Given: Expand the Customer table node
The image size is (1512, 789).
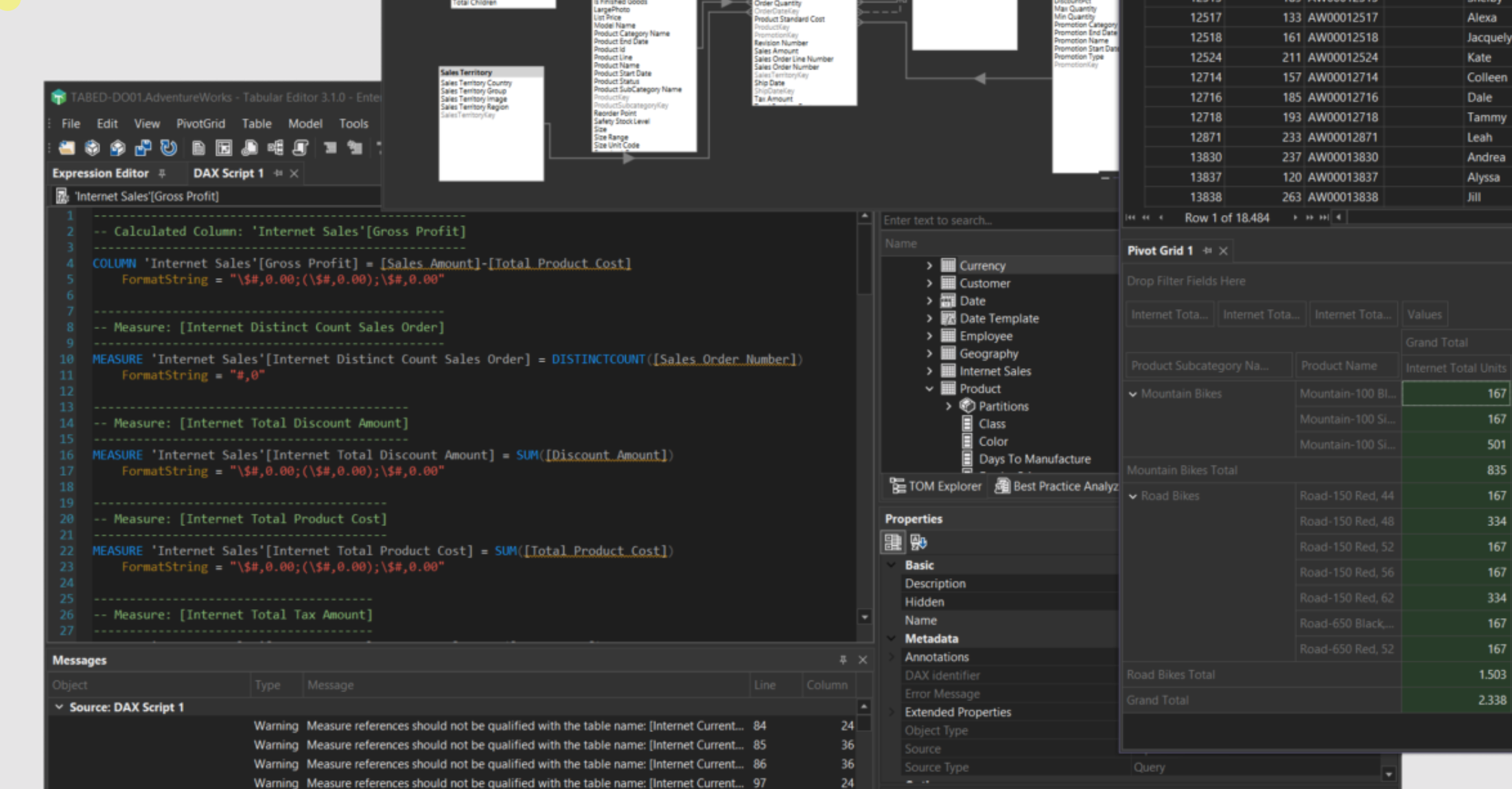Looking at the screenshot, I should (929, 284).
